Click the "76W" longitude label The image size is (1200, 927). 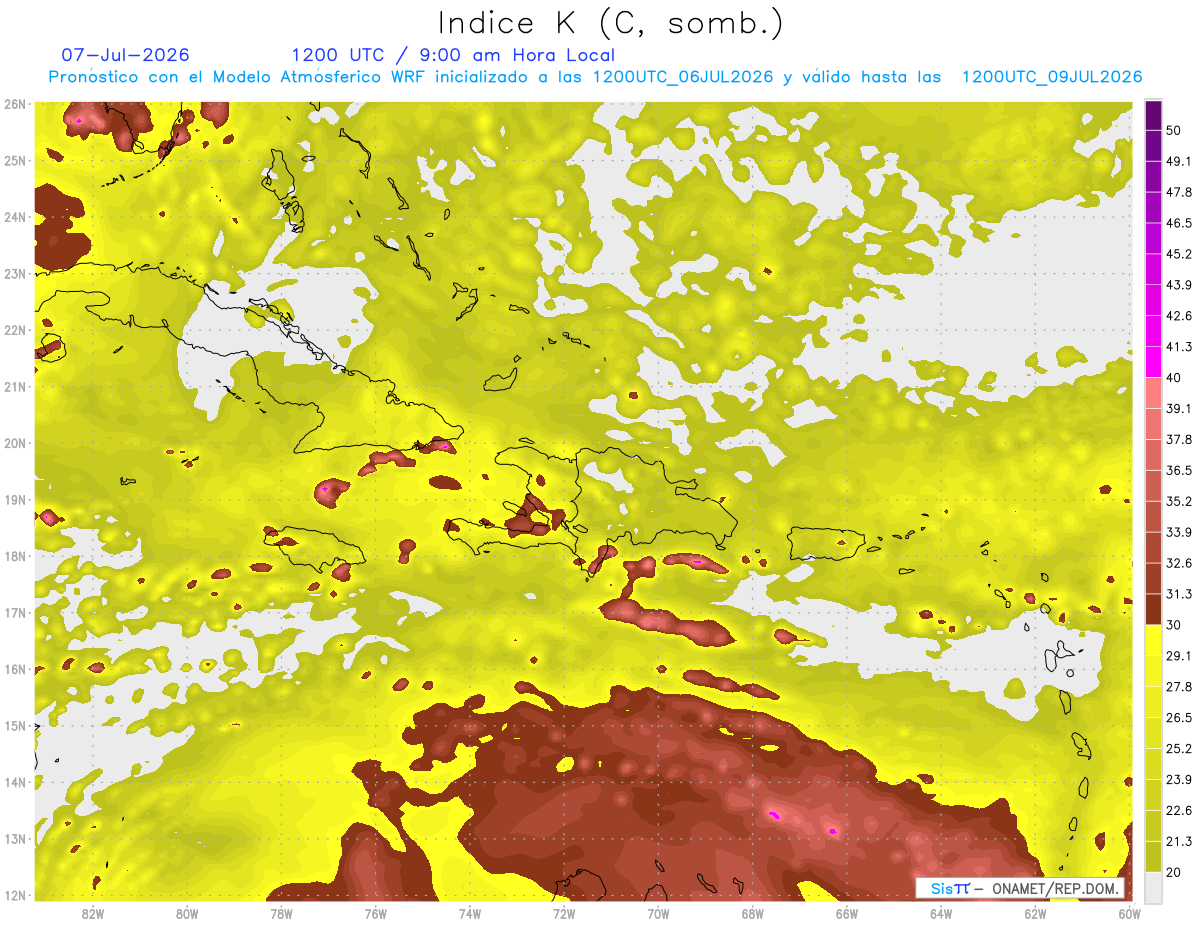(375, 913)
